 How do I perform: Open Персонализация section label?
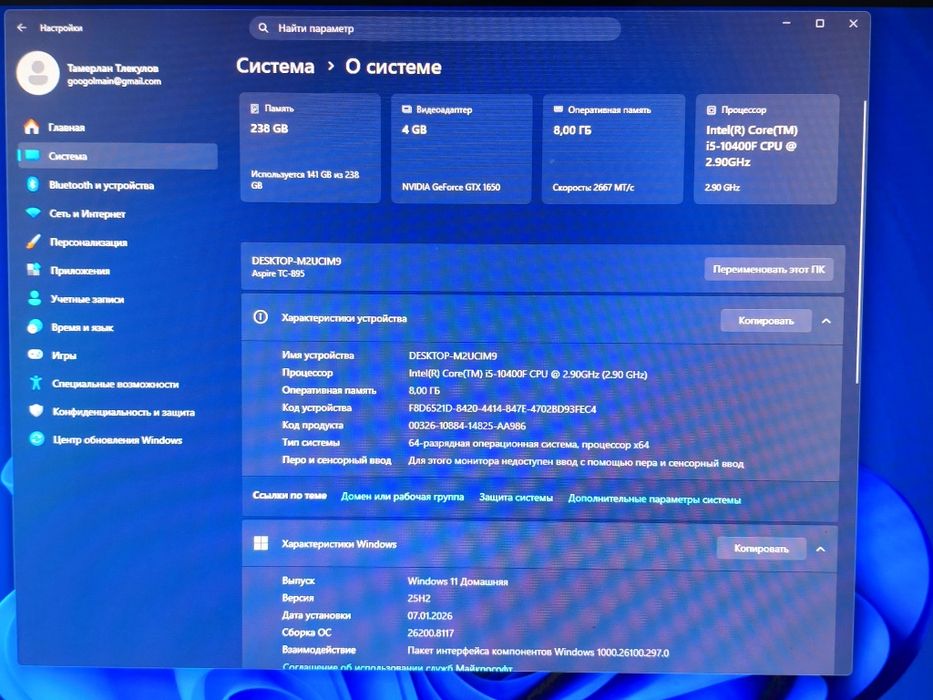[88, 242]
